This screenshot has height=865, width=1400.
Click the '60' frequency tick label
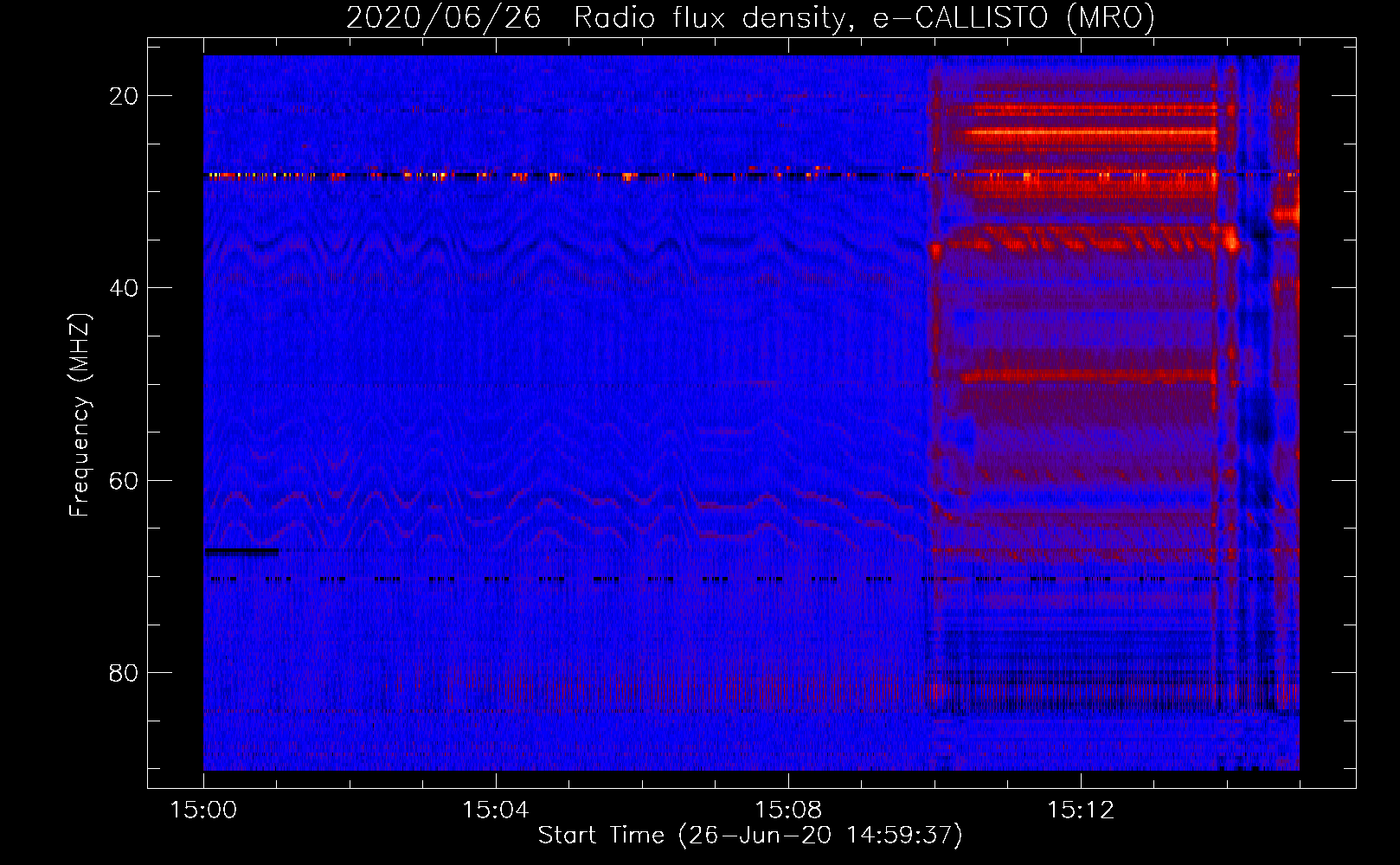point(124,480)
